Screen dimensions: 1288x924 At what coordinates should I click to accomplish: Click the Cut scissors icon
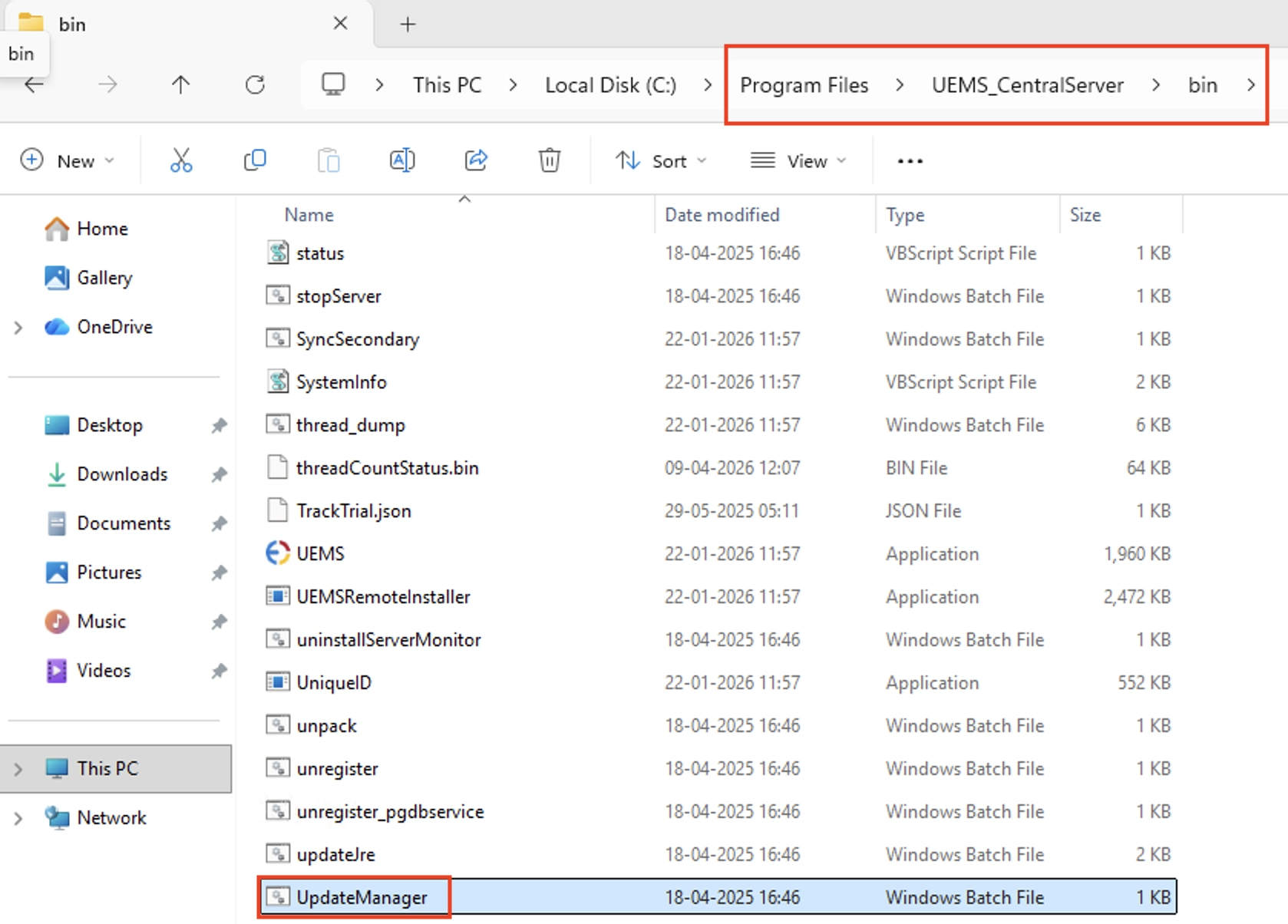[181, 160]
